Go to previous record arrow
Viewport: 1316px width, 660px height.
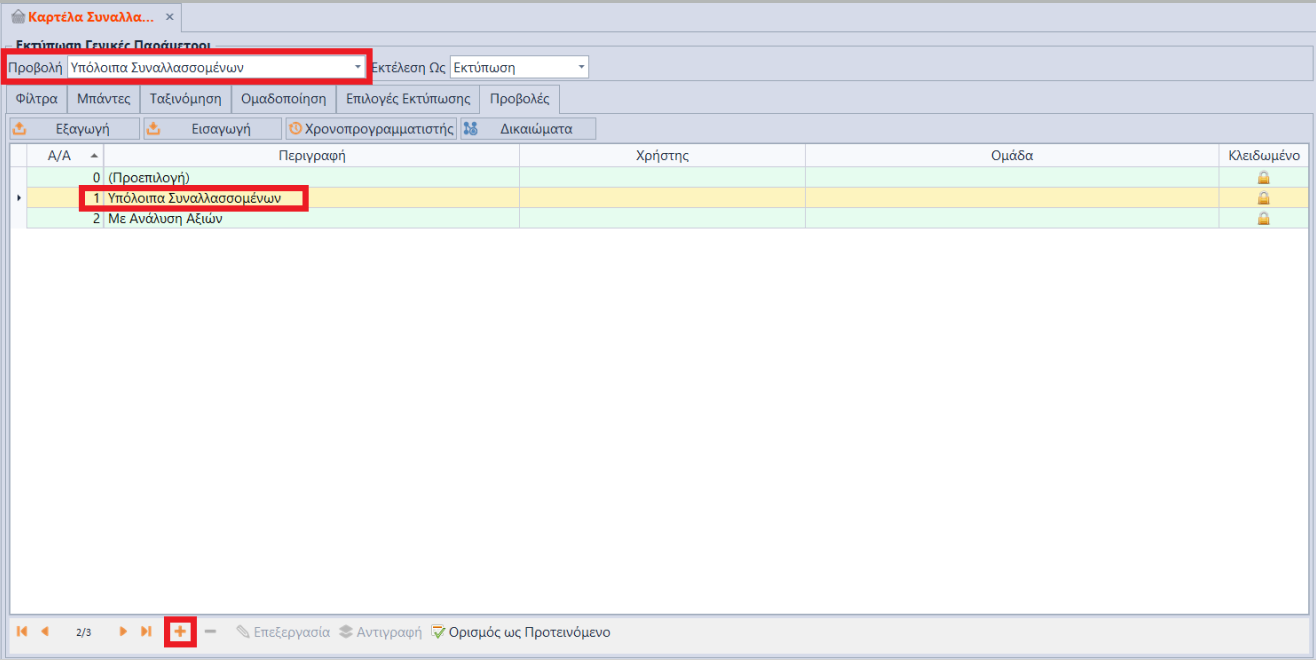pos(45,632)
